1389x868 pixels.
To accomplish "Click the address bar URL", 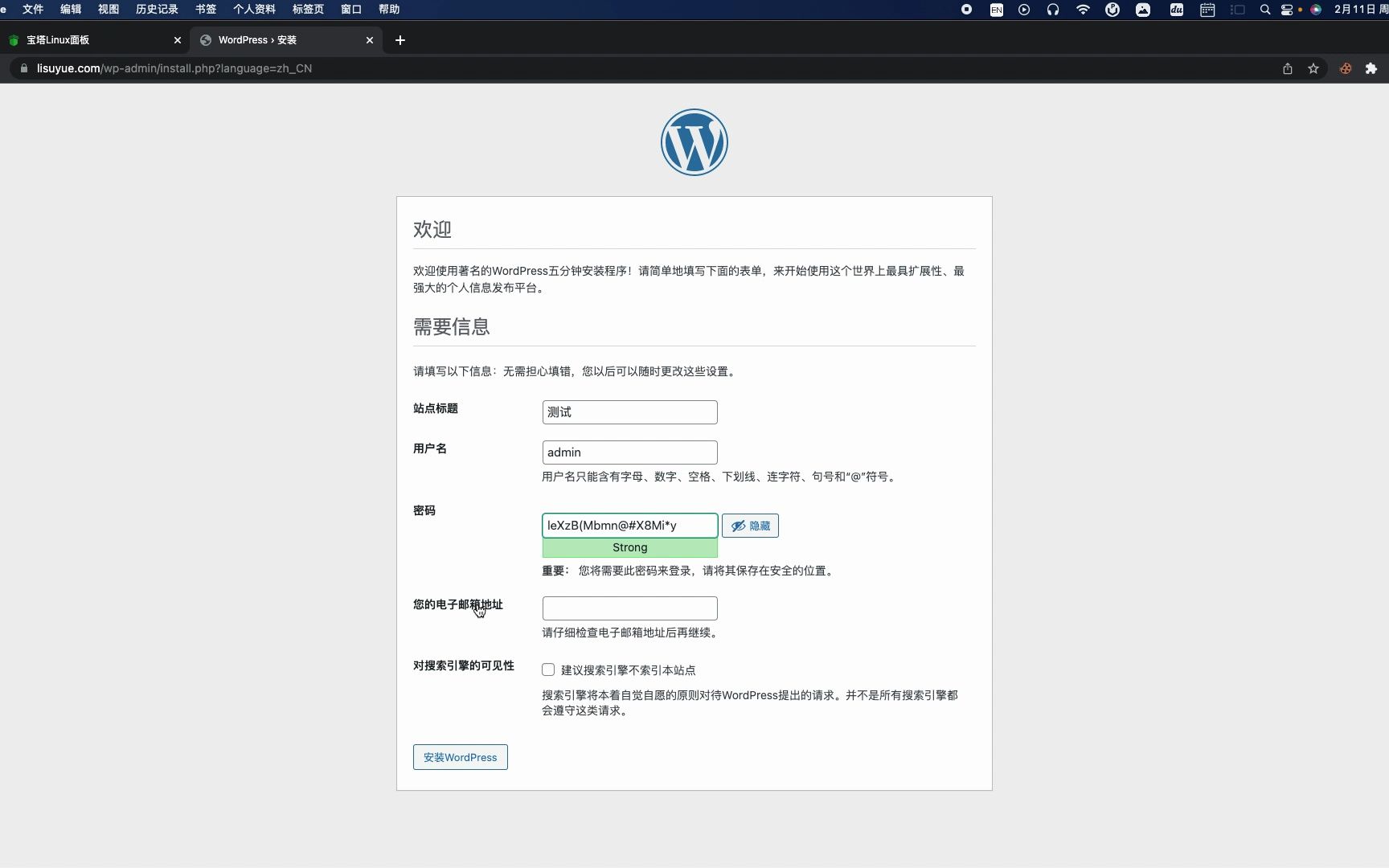I will click(174, 68).
